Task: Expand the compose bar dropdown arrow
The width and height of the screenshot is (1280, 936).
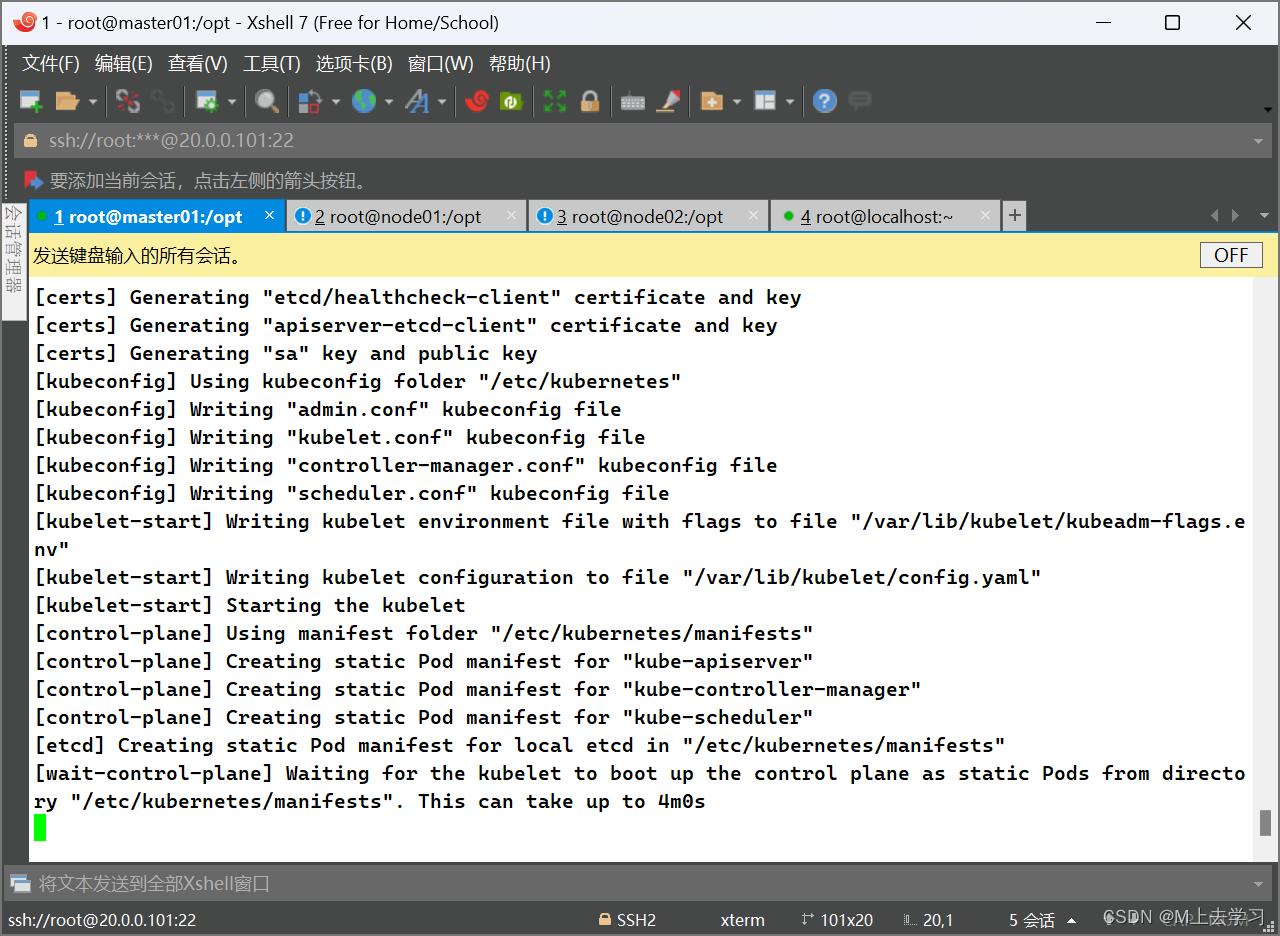Action: pyautogui.click(x=1260, y=884)
